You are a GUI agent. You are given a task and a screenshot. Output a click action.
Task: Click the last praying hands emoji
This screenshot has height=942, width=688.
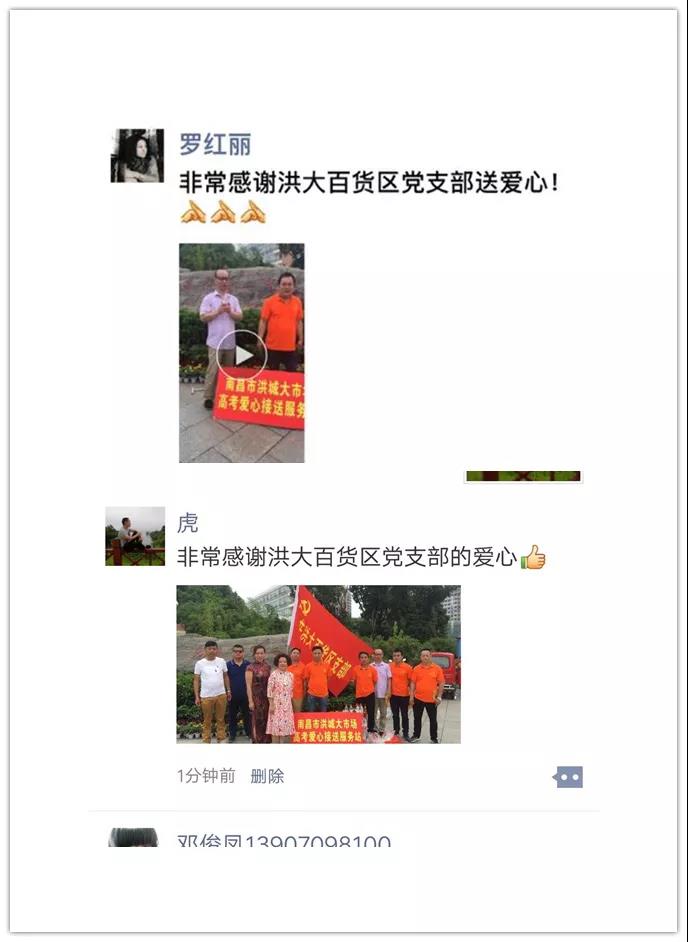point(253,212)
